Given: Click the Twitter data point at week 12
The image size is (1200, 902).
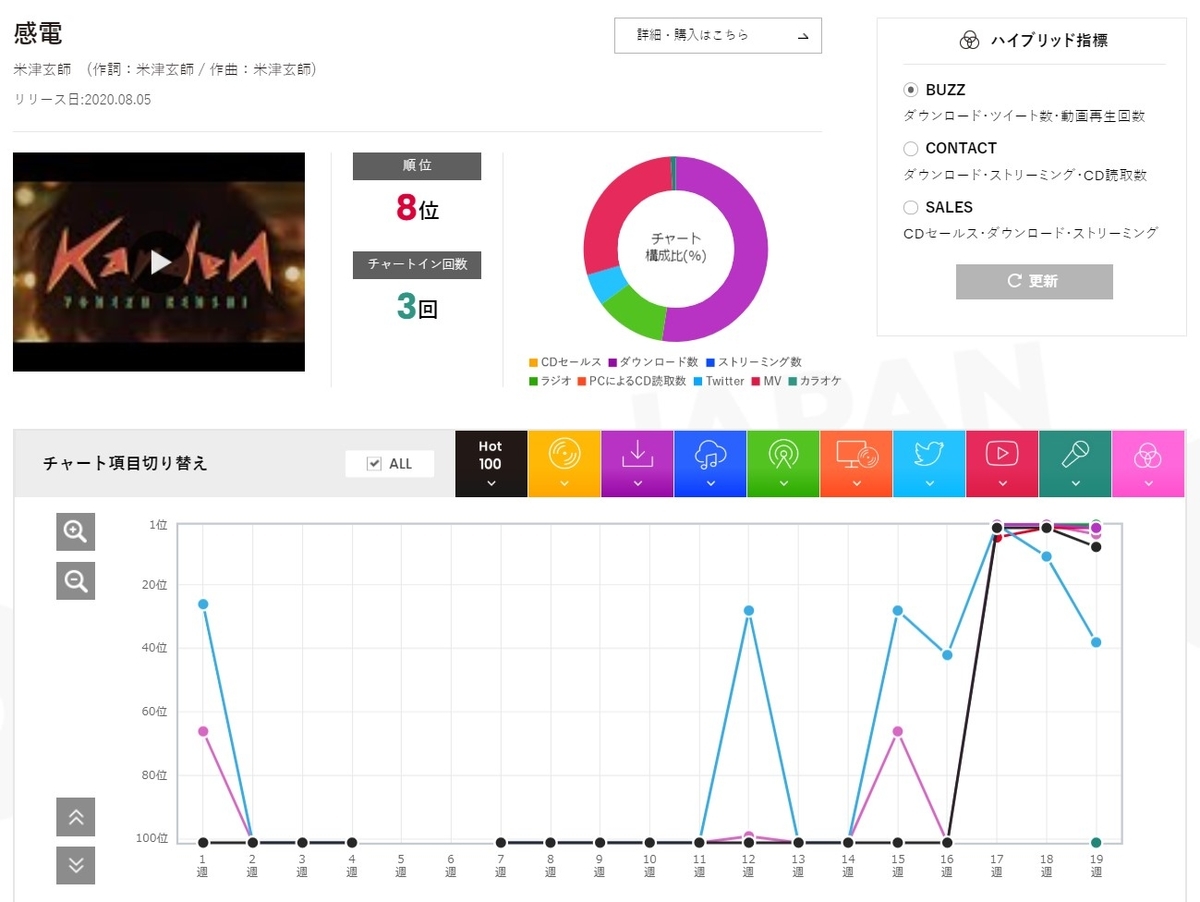Looking at the screenshot, I should tap(748, 610).
